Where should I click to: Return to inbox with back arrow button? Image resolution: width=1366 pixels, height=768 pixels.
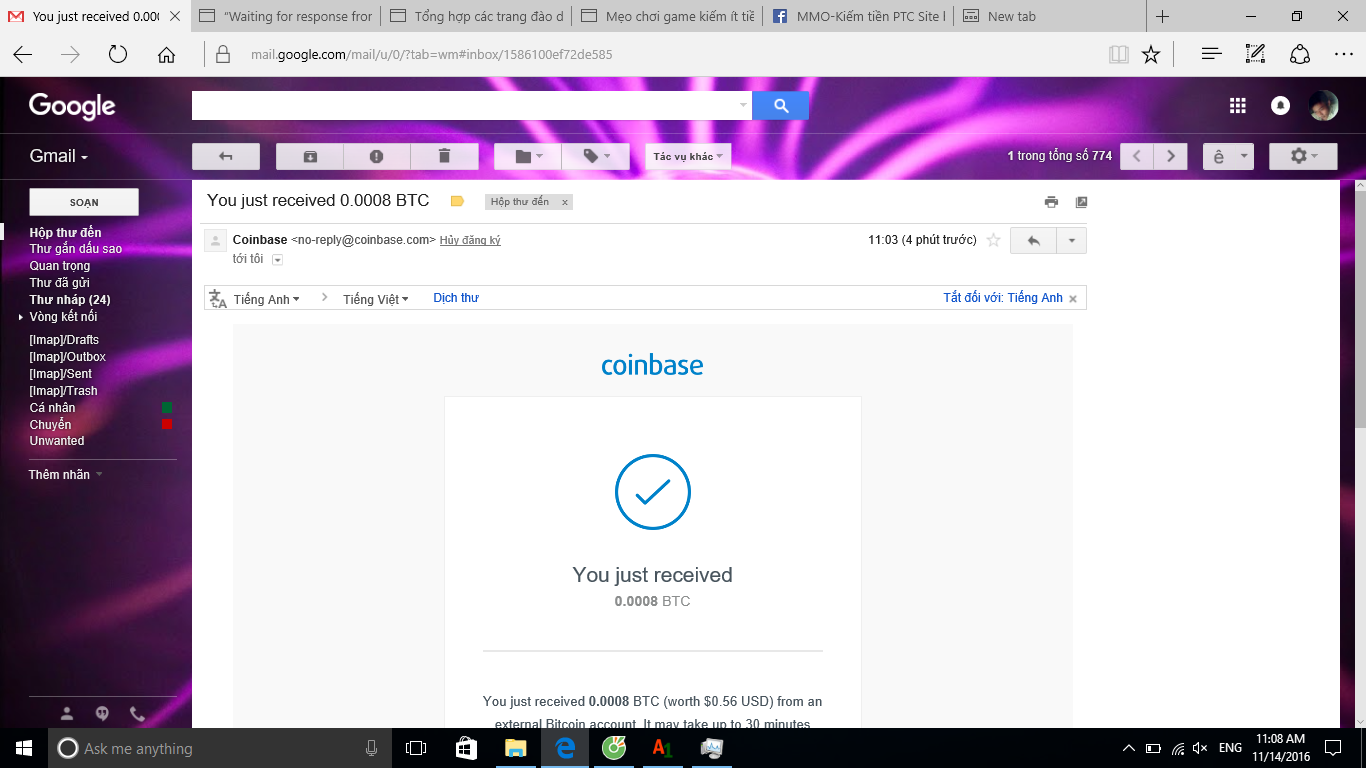[226, 156]
